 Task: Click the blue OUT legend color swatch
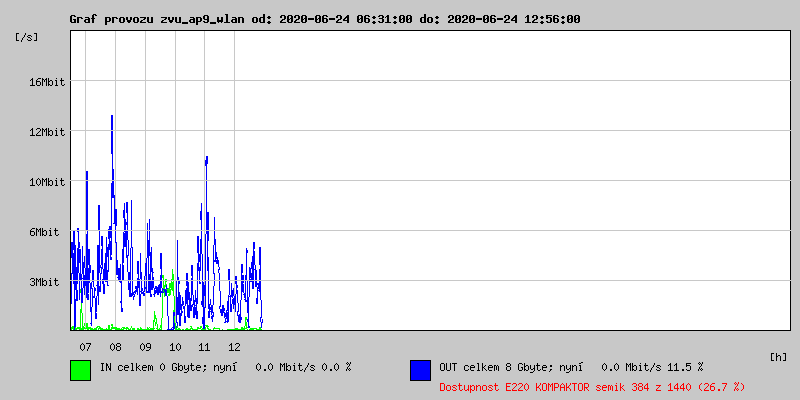(420, 370)
